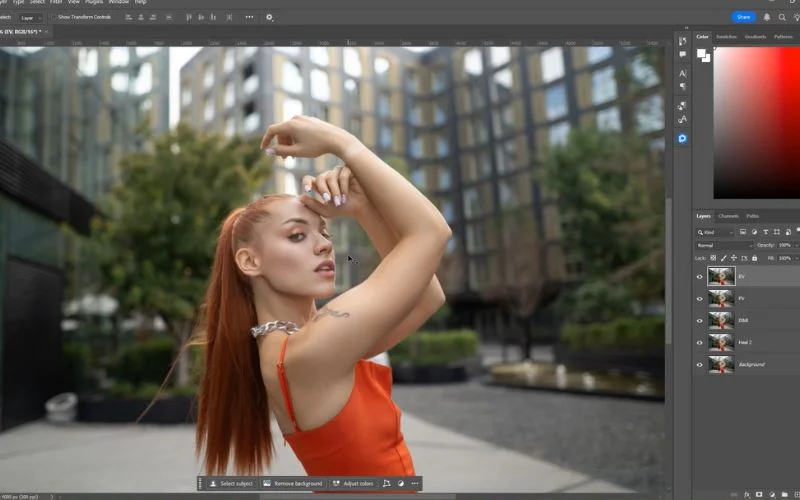Open the Character panel icon

683,73
